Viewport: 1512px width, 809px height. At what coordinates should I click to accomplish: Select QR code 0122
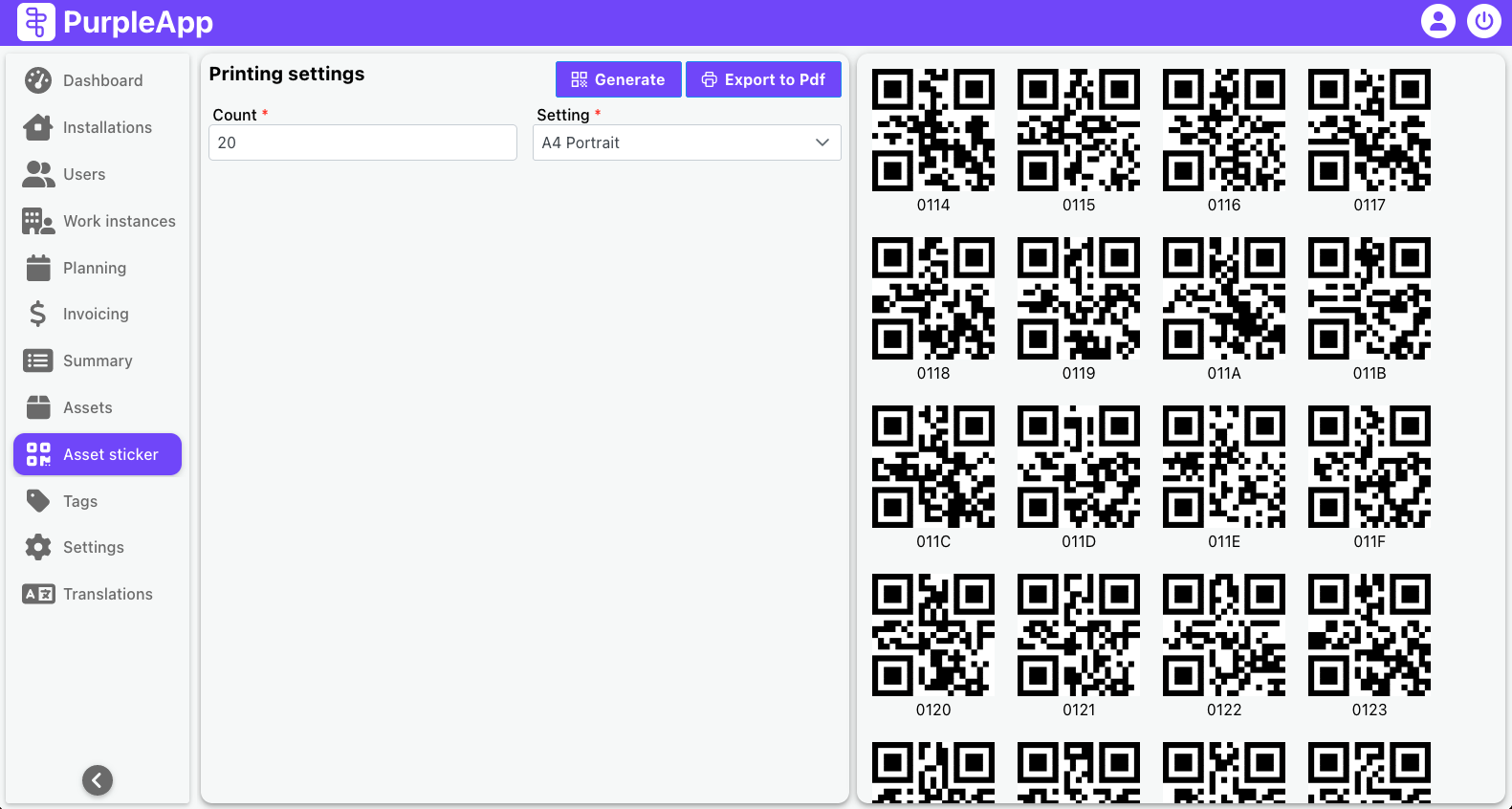(1224, 635)
